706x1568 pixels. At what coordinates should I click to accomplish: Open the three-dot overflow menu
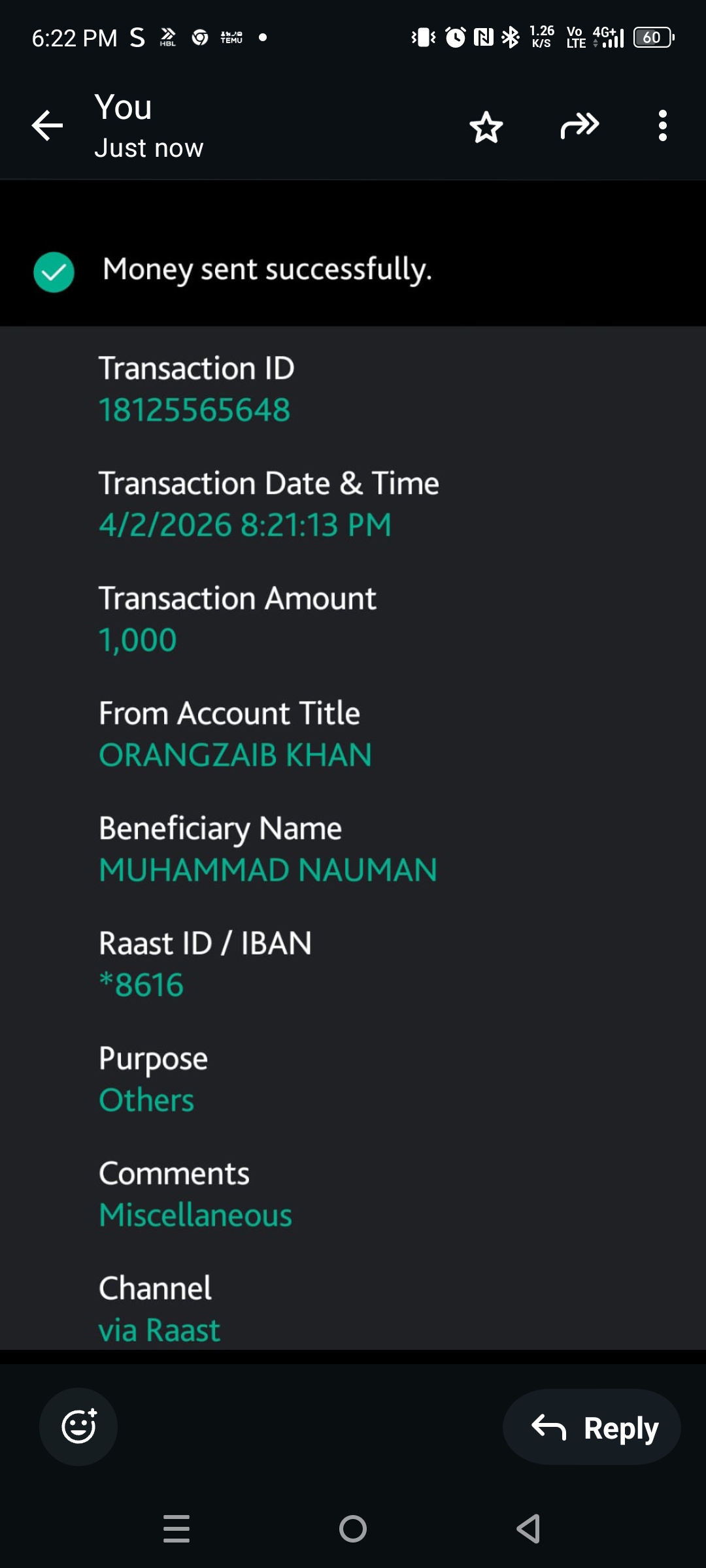coord(662,125)
